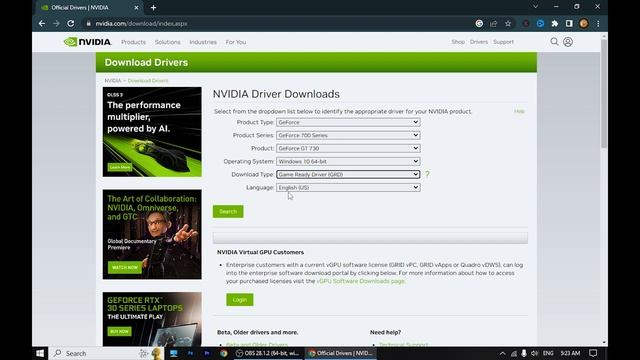The image size is (640, 360).
Task: Open the Extensions puzzle-piece menu
Action: pyautogui.click(x=555, y=24)
